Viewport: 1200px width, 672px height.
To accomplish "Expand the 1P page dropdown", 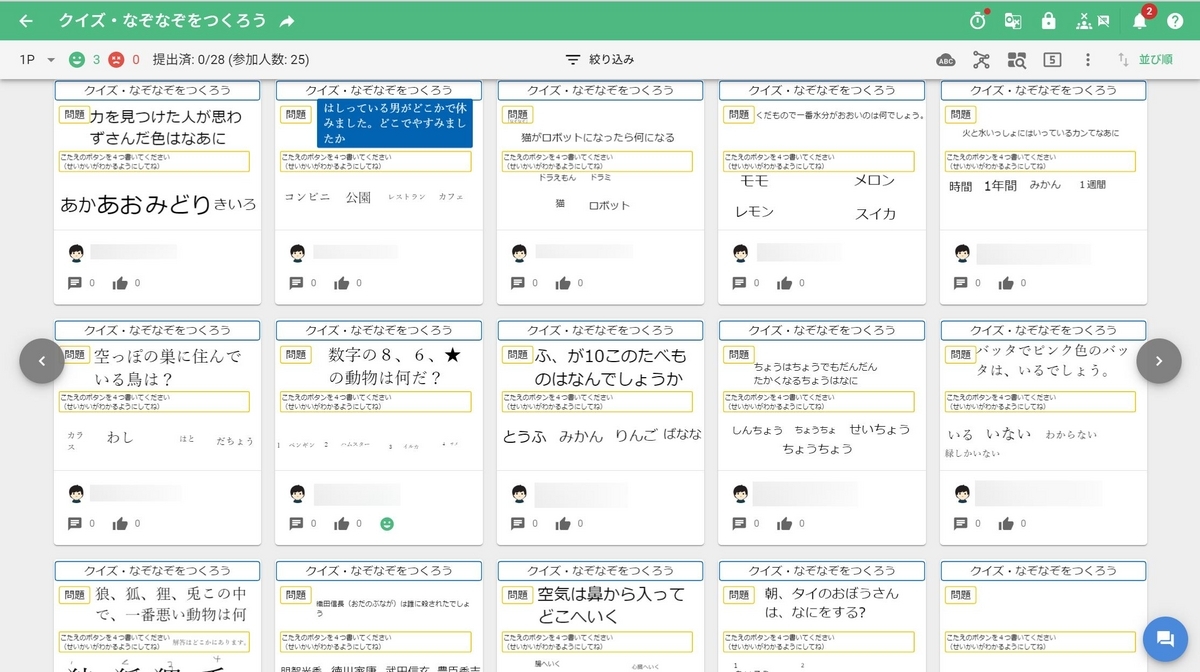I will (37, 60).
